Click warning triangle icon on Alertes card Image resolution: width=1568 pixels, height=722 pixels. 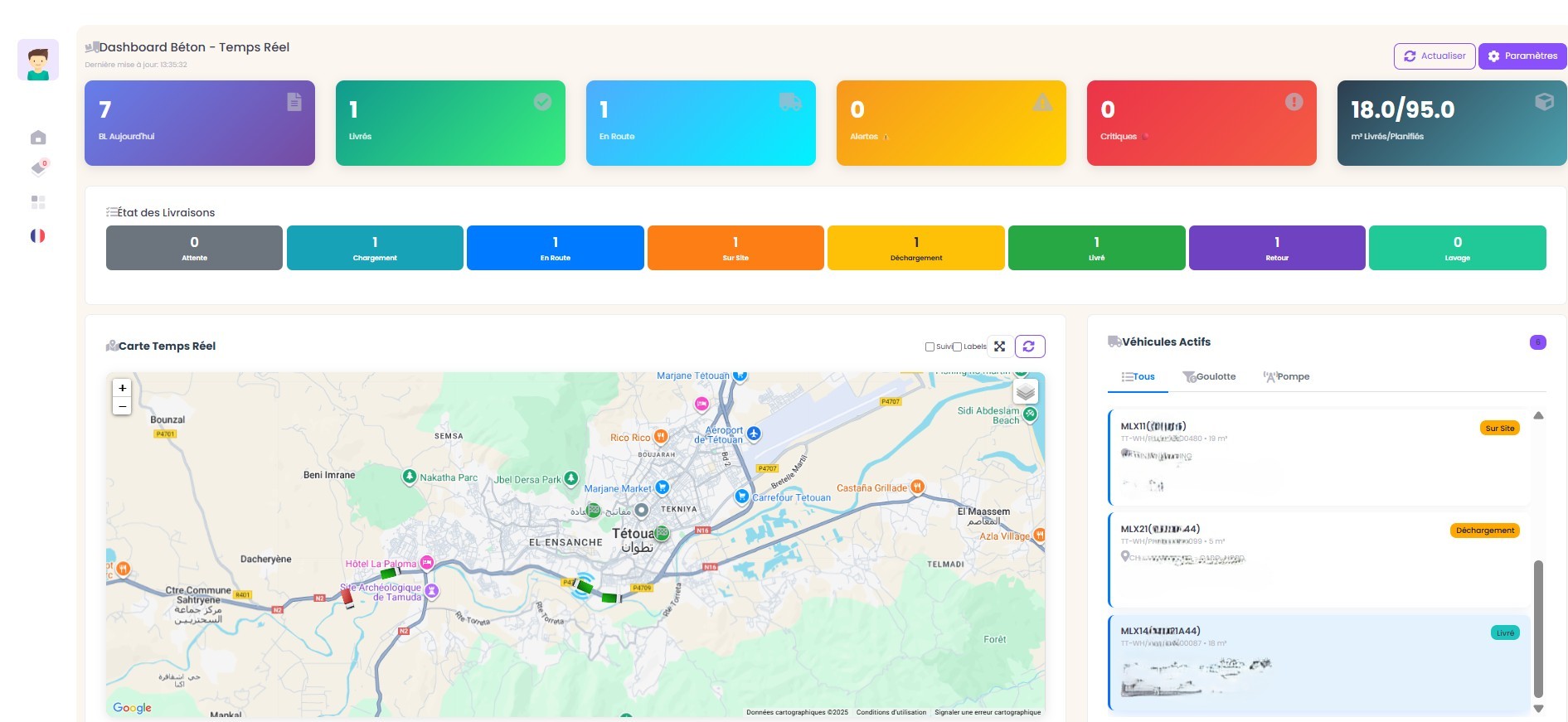pyautogui.click(x=1042, y=102)
